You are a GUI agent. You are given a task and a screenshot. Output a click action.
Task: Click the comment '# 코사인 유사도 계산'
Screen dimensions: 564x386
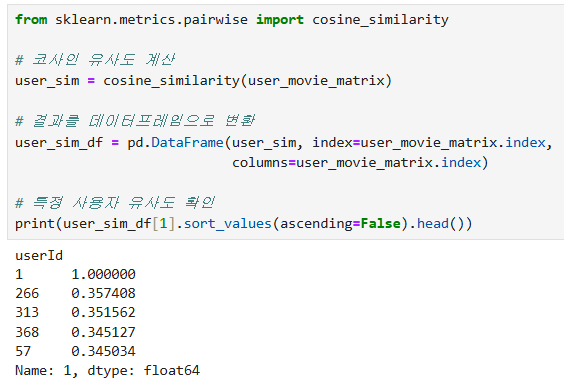[95, 60]
